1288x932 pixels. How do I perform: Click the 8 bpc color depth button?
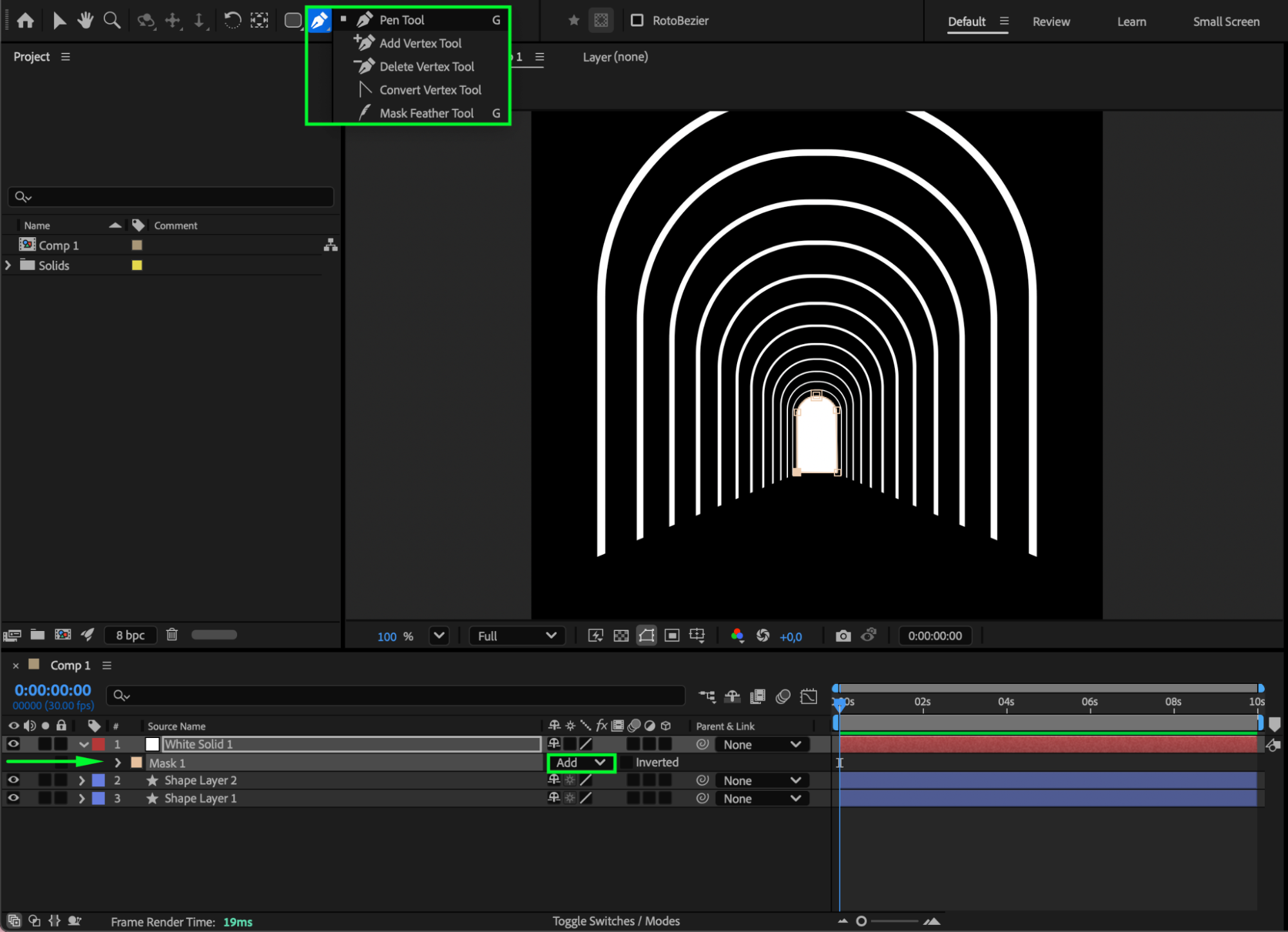(x=130, y=636)
